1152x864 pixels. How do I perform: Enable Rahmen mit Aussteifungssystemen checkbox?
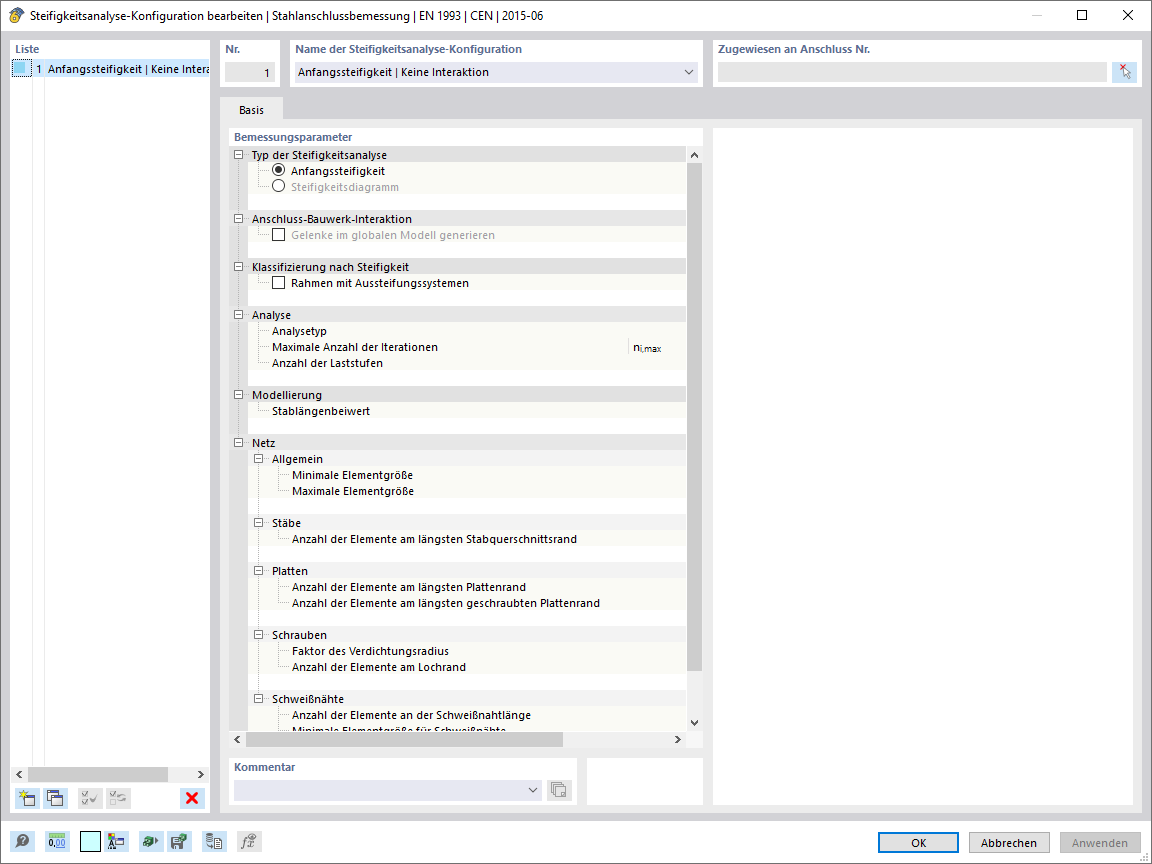[x=278, y=283]
